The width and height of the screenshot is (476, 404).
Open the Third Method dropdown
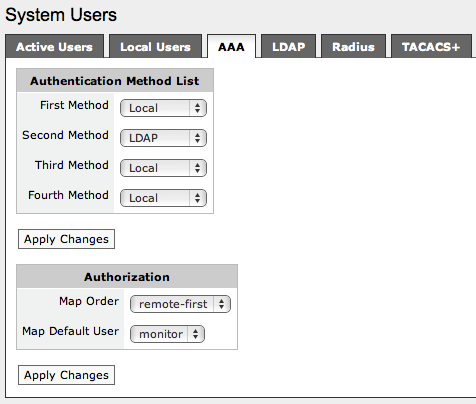(x=163, y=168)
